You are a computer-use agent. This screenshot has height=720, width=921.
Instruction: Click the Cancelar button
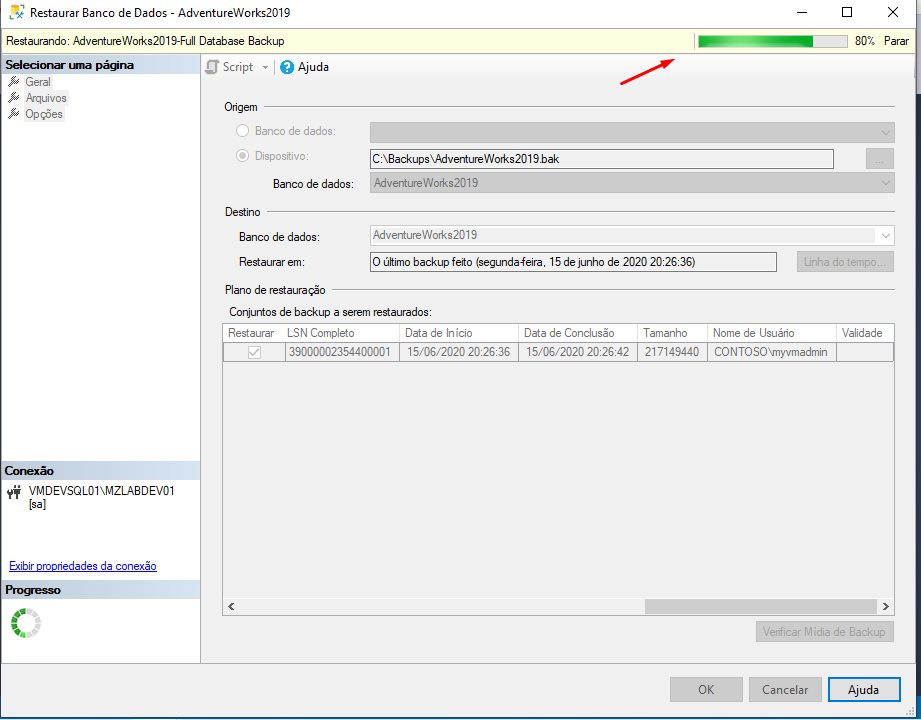[785, 689]
